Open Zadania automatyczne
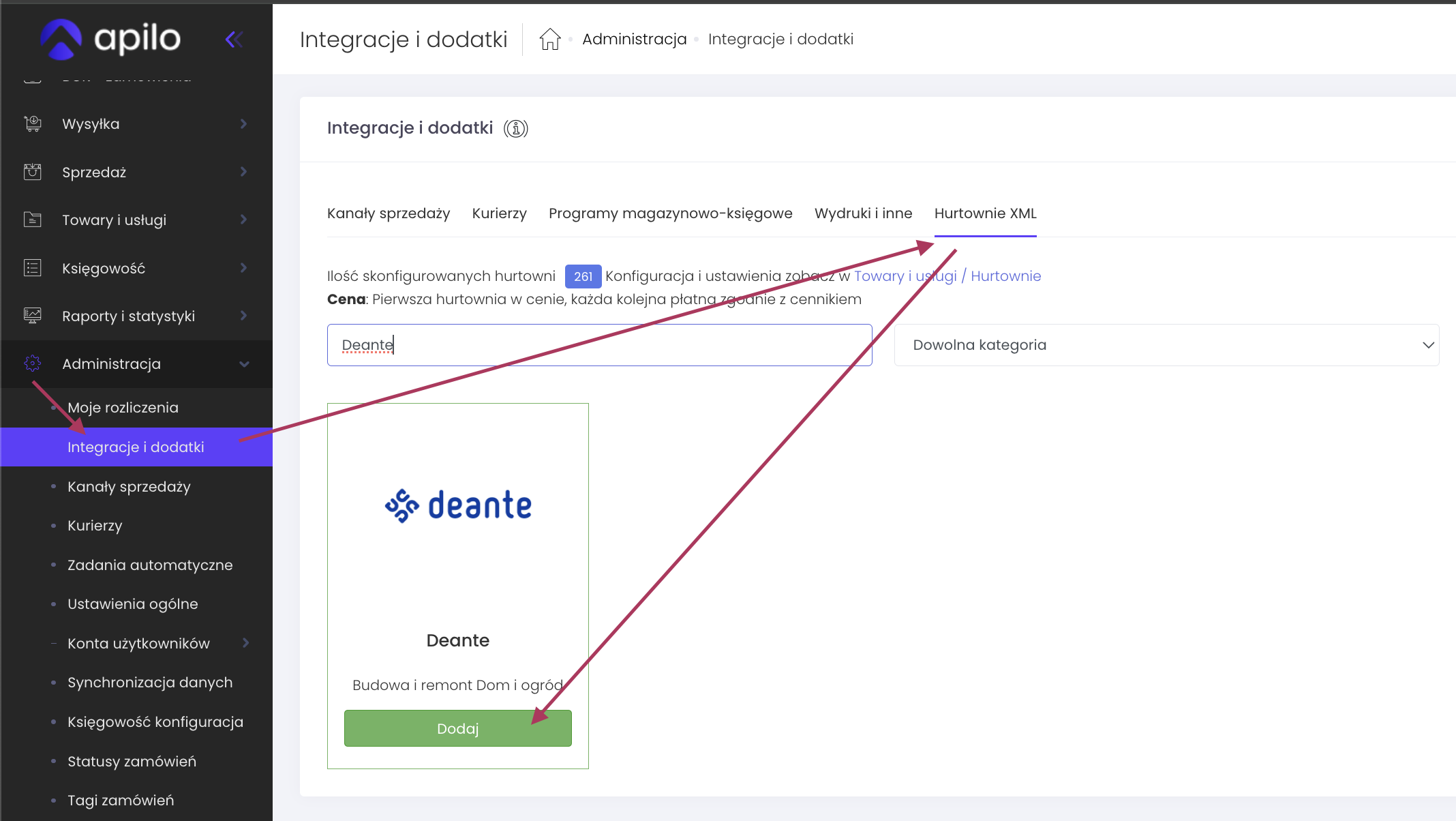Screen dimensions: 1456x821 (x=150, y=565)
